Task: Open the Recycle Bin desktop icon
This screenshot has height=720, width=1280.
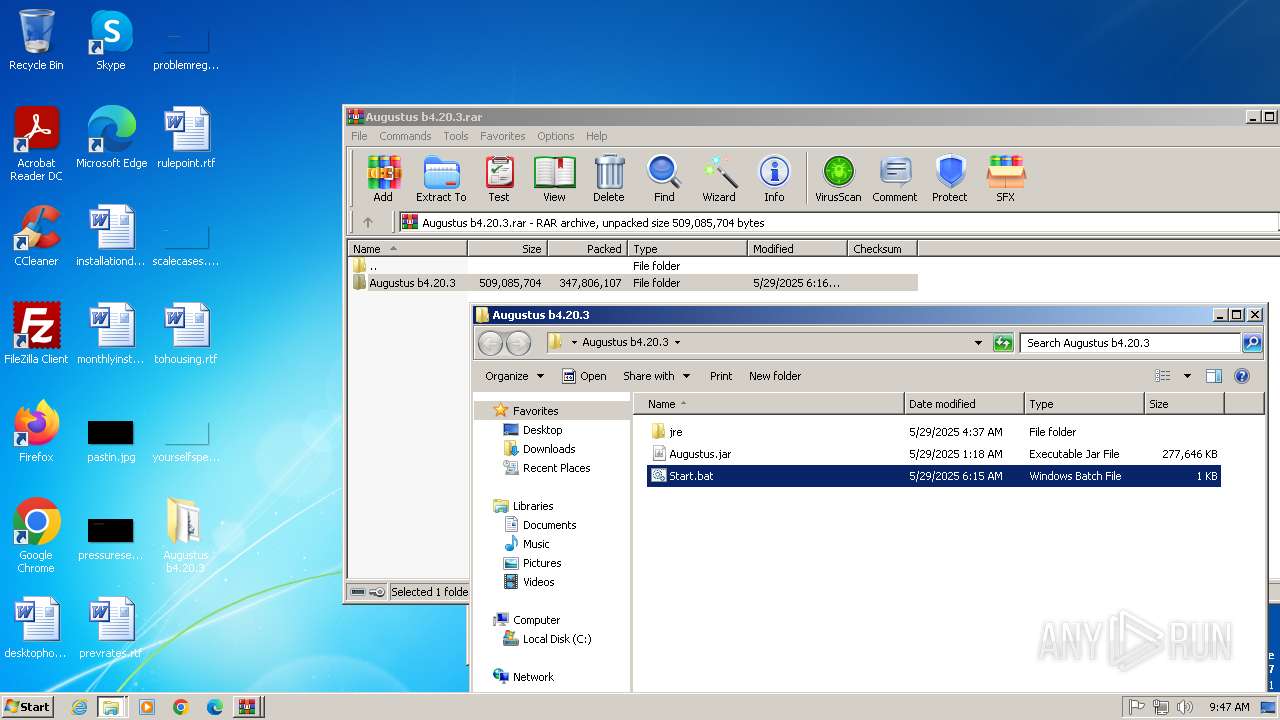Action: 36,41
